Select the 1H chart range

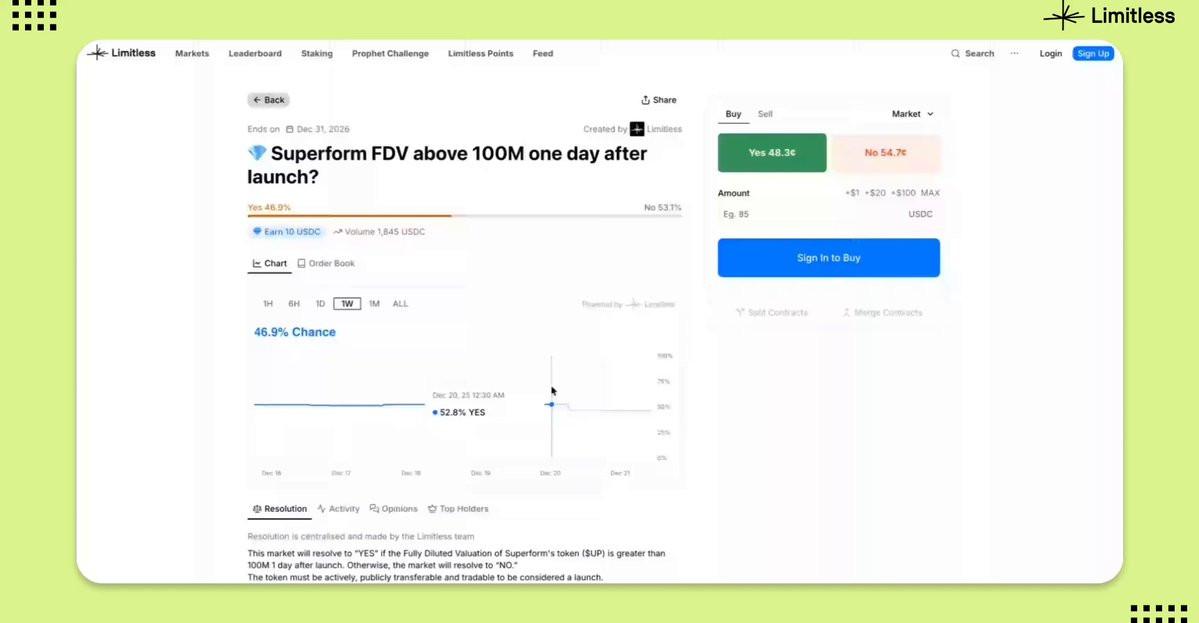click(268, 304)
